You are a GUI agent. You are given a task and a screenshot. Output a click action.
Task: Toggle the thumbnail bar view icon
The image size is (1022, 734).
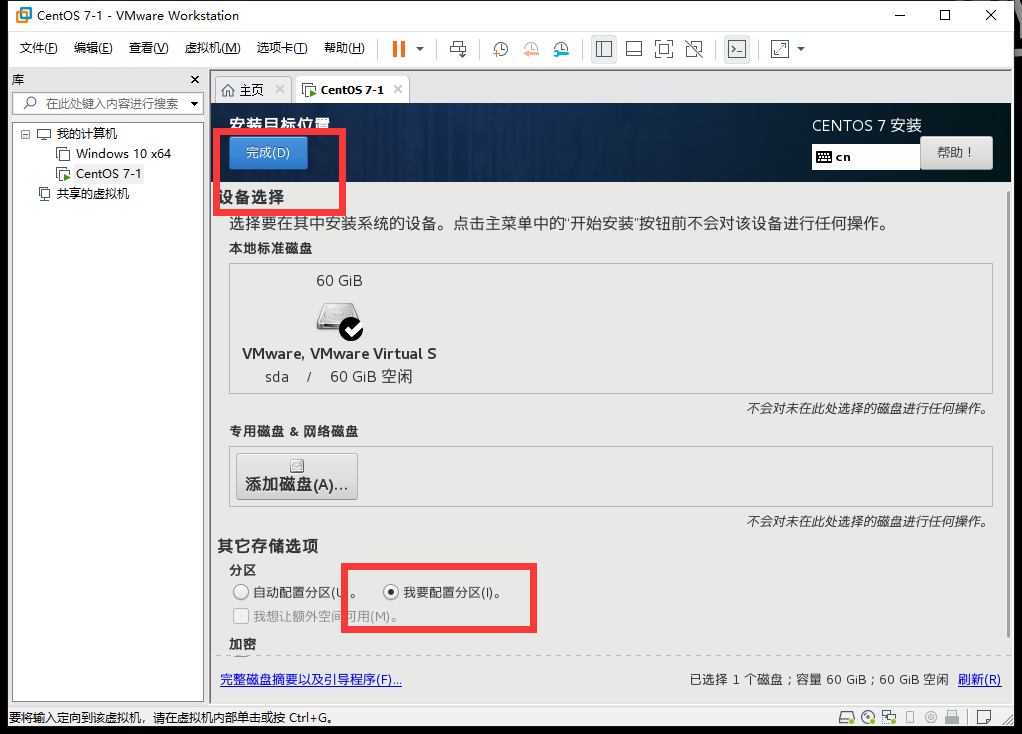coord(634,49)
